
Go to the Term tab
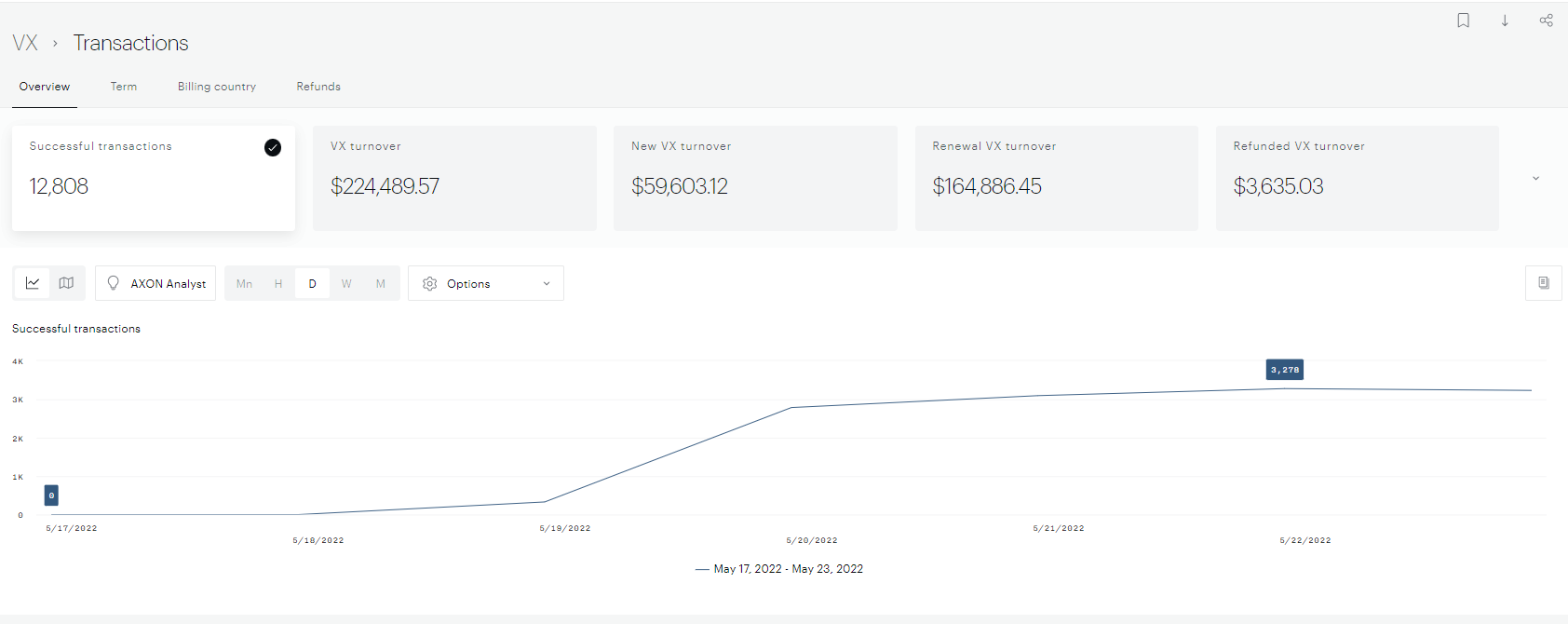pos(124,87)
